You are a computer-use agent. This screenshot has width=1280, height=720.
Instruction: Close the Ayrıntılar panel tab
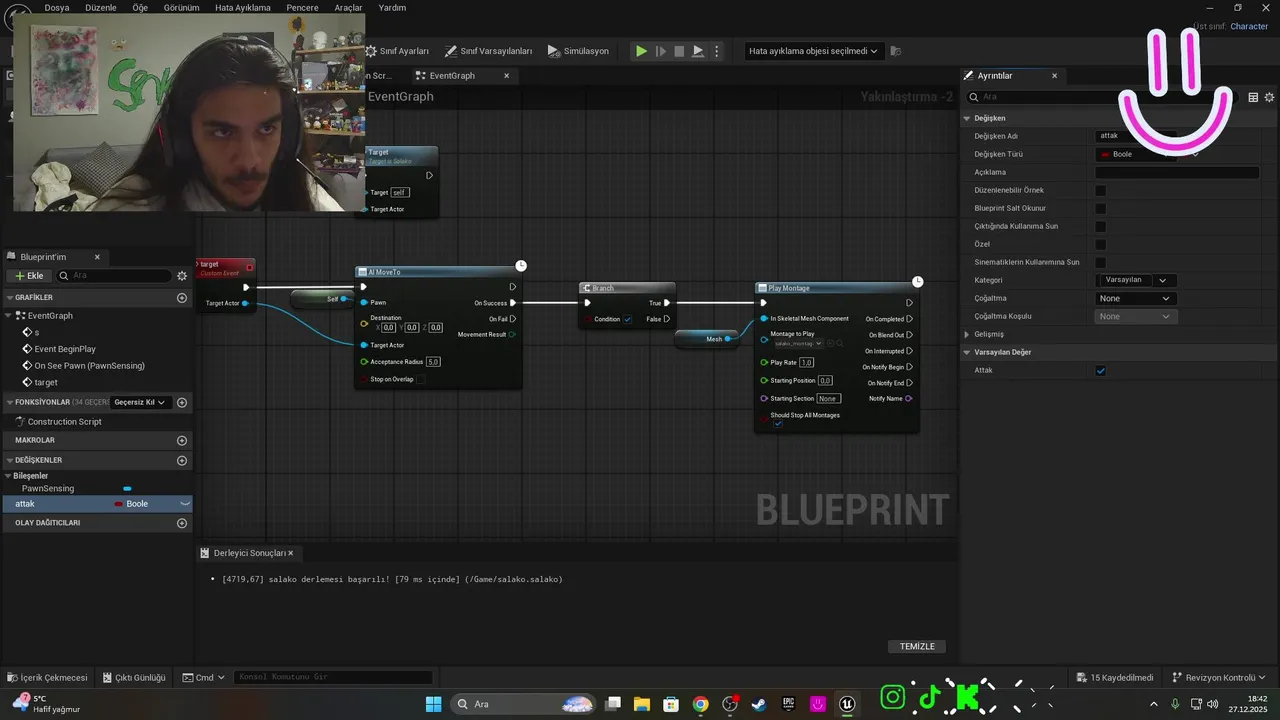(1054, 76)
